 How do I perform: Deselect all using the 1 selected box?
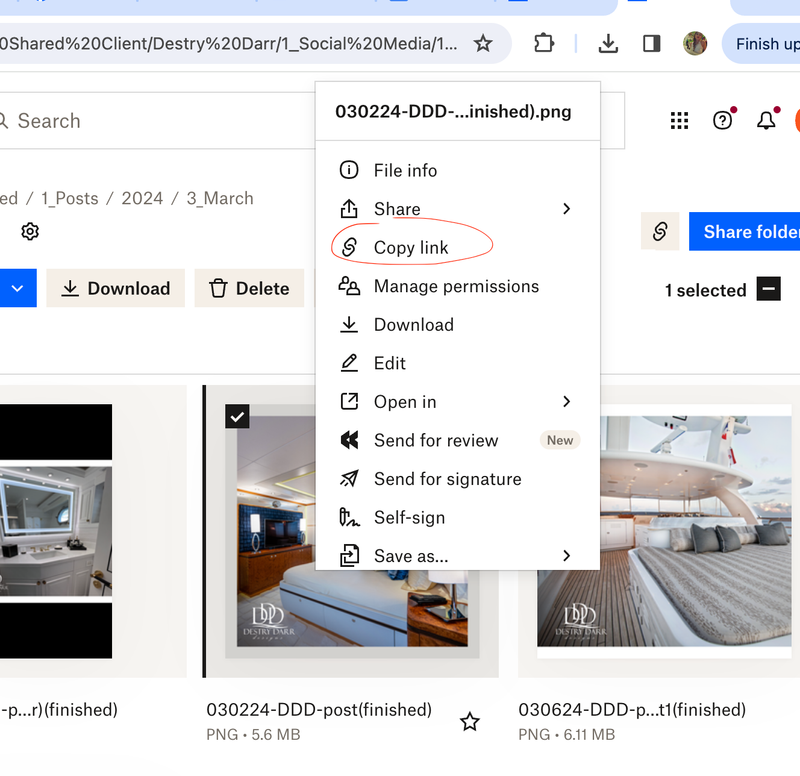click(768, 290)
